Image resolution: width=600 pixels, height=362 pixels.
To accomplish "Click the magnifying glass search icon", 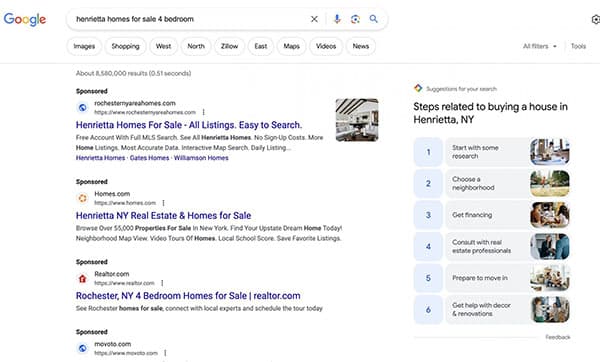I will (x=373, y=19).
